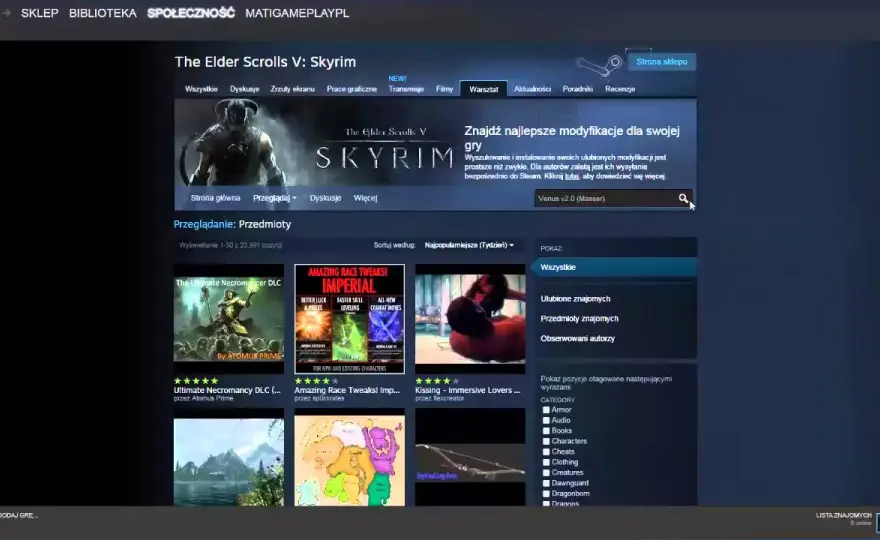
Task: Open the SPOŁECZNOŚĆ menu
Action: (191, 13)
